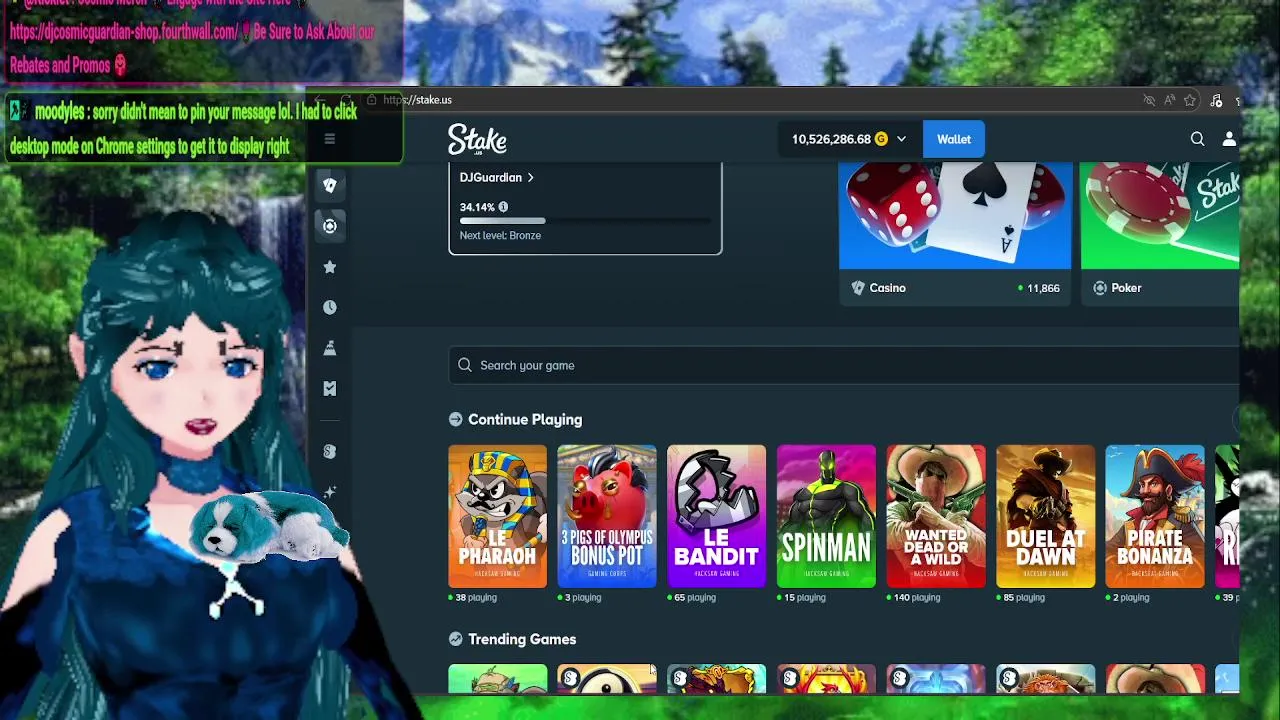Open the DJGuardian profile chevron
This screenshot has height=720, width=1280.
coord(530,177)
